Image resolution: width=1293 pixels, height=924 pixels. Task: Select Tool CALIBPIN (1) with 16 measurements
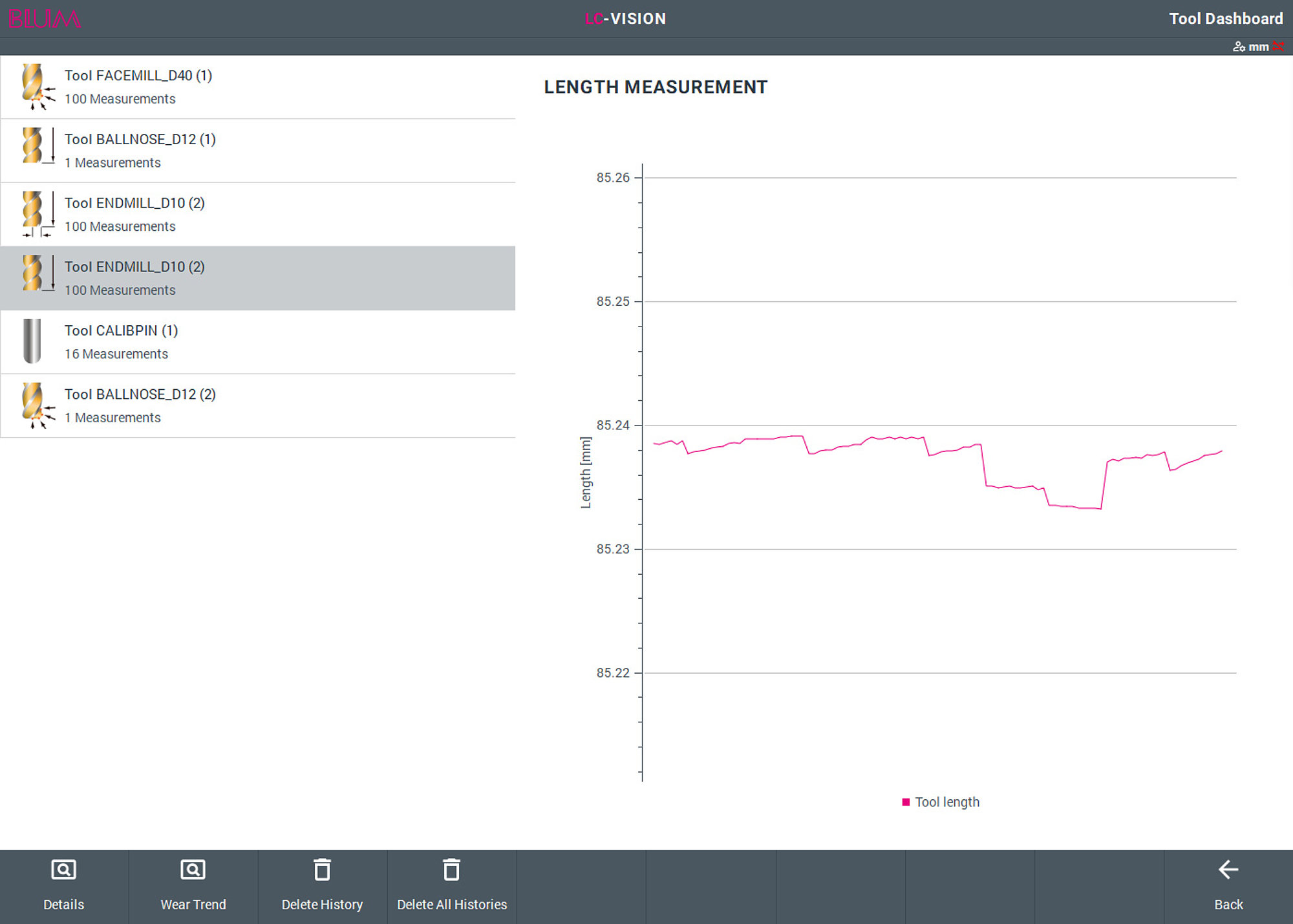258,342
